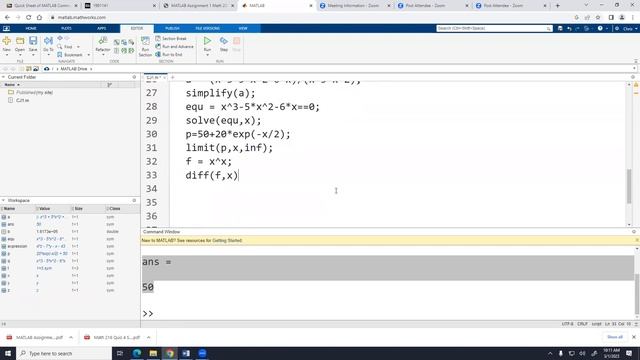Image resolution: width=640 pixels, height=360 pixels.
Task: Click the Find magnifier icon
Action: 60,47
